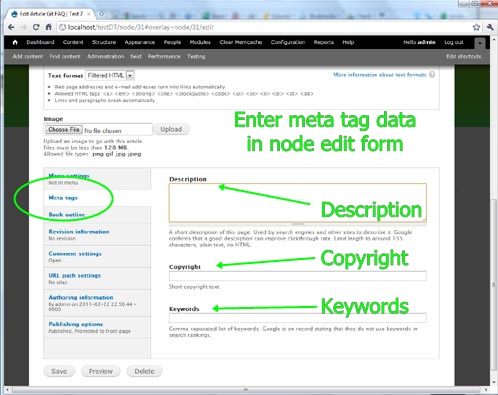
Task: Select the Comment settings vertical tab
Action: [x=97, y=257]
